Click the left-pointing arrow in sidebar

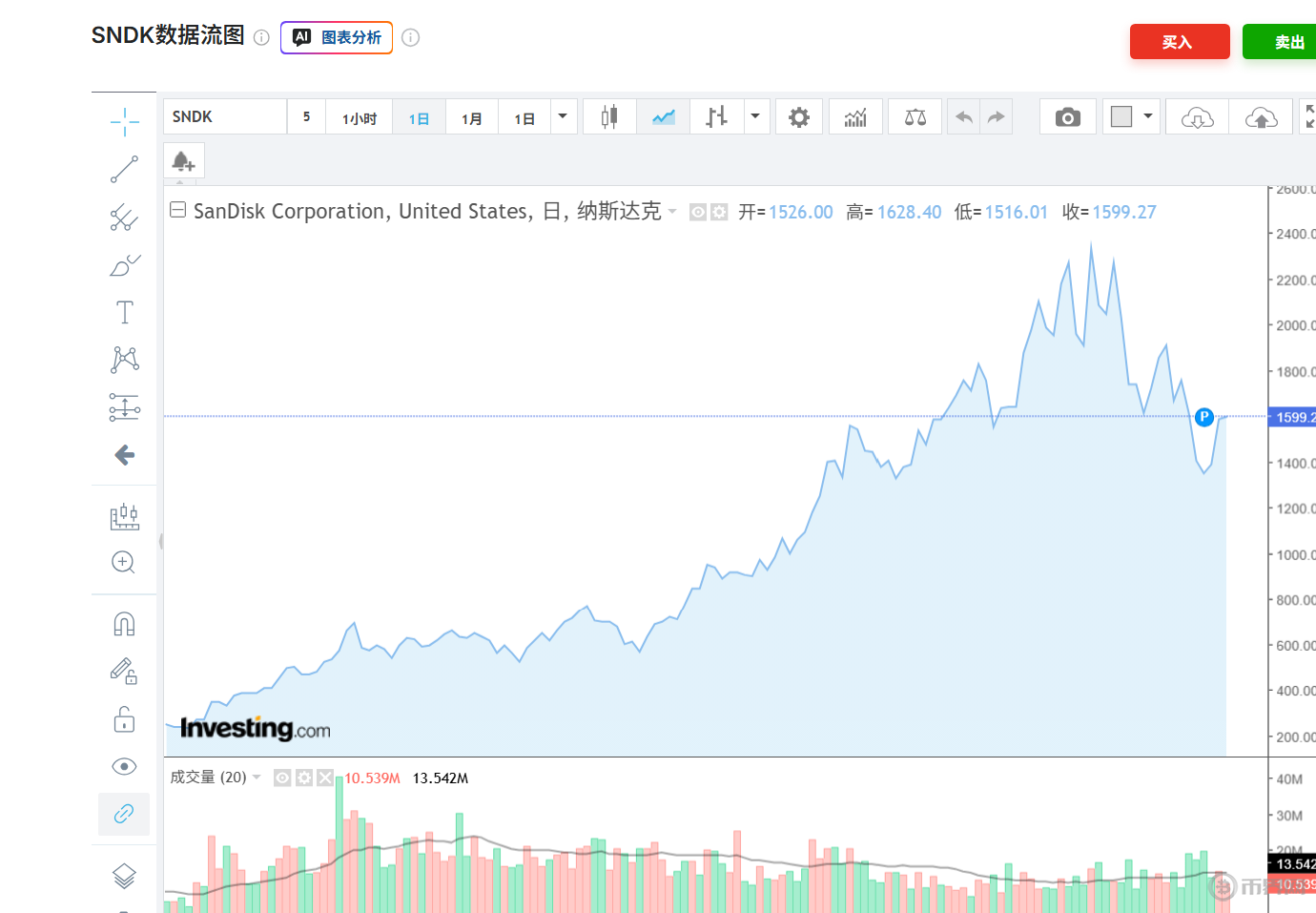pos(124,455)
